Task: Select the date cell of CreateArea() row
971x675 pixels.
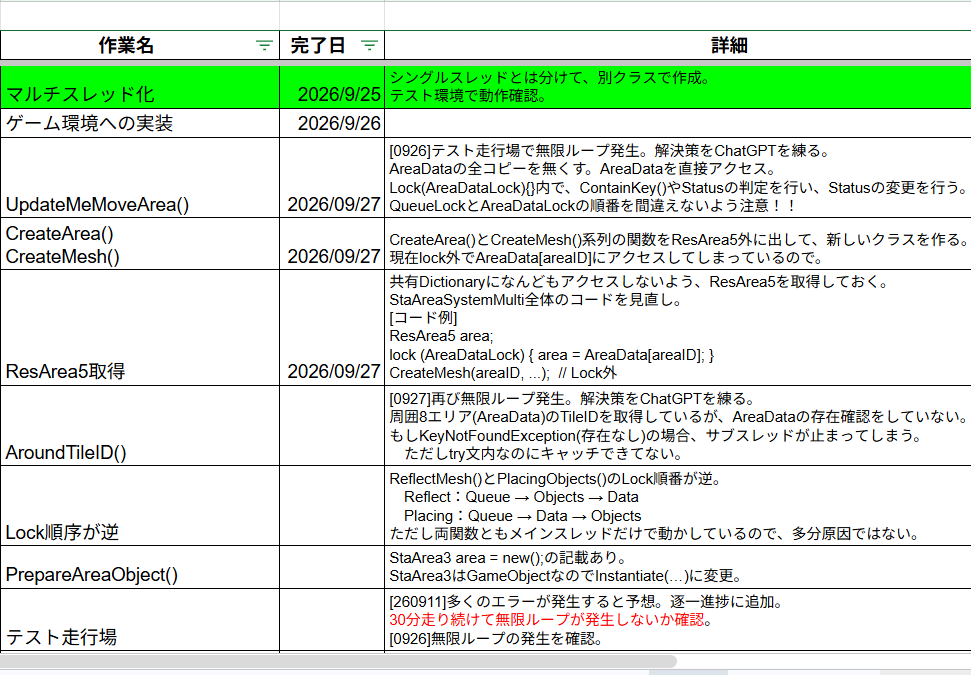Action: click(332, 243)
